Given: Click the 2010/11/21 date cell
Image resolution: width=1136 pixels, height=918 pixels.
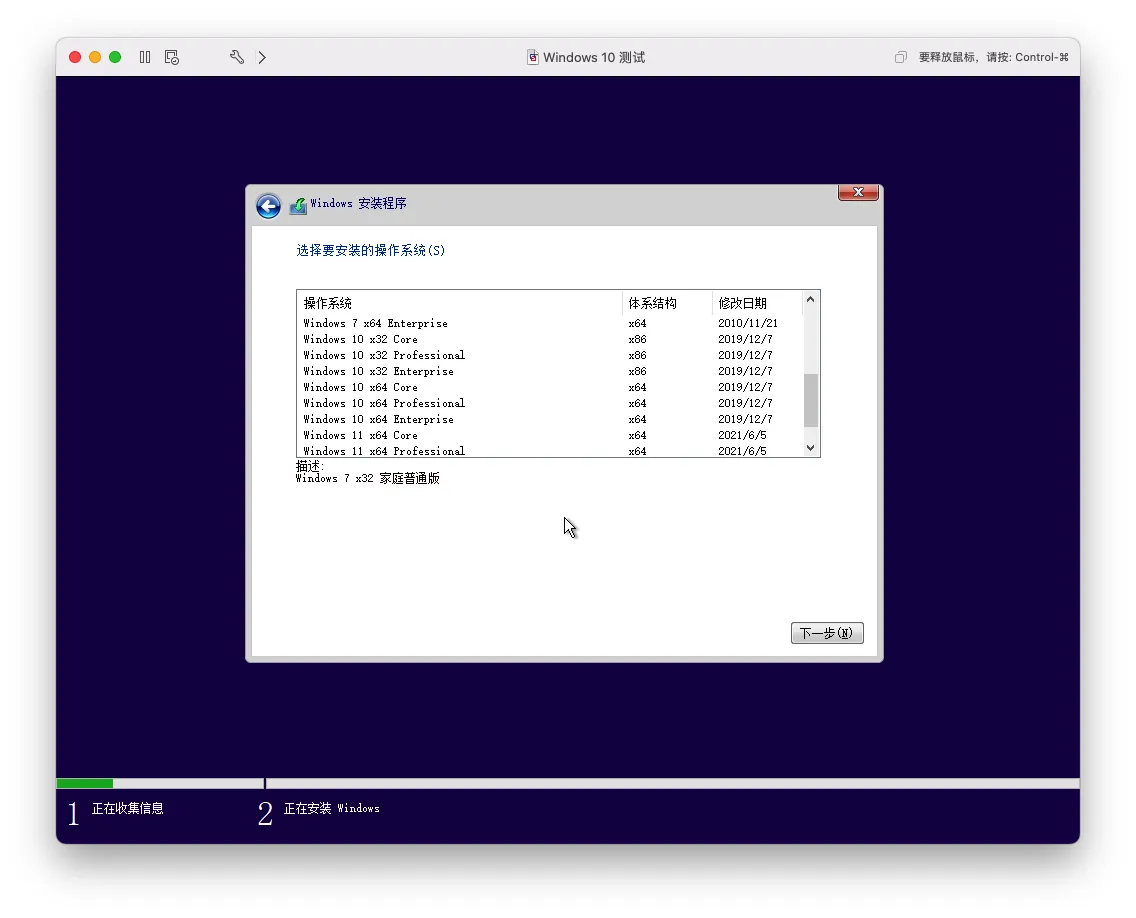Looking at the screenshot, I should 748,323.
